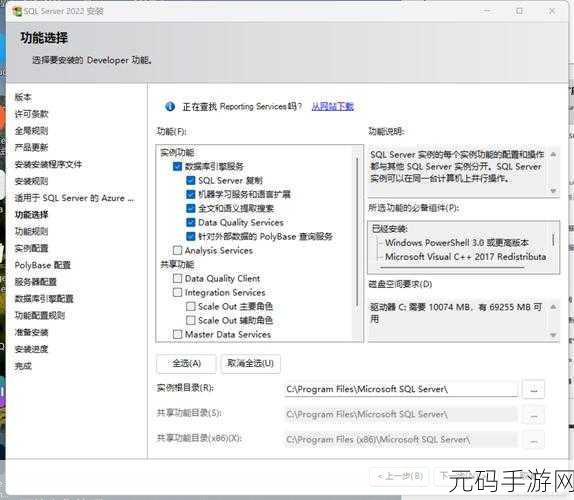Select 全局规则 in the setup steps list
574x500 pixels.
(x=31, y=131)
